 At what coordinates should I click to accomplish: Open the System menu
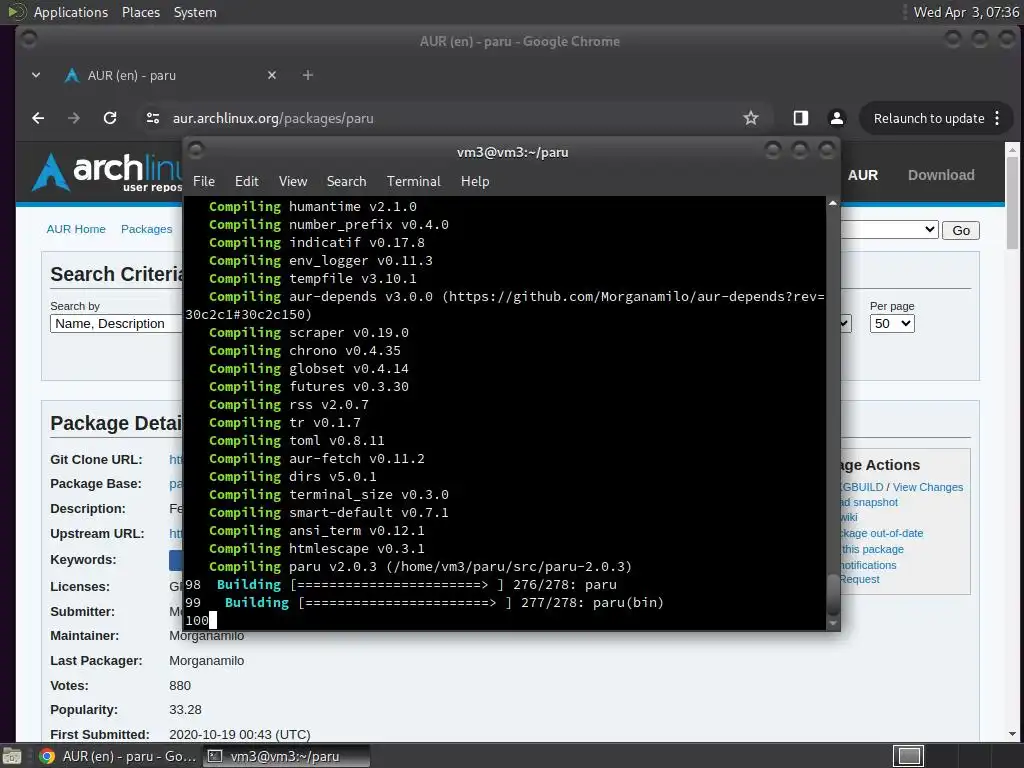point(195,12)
